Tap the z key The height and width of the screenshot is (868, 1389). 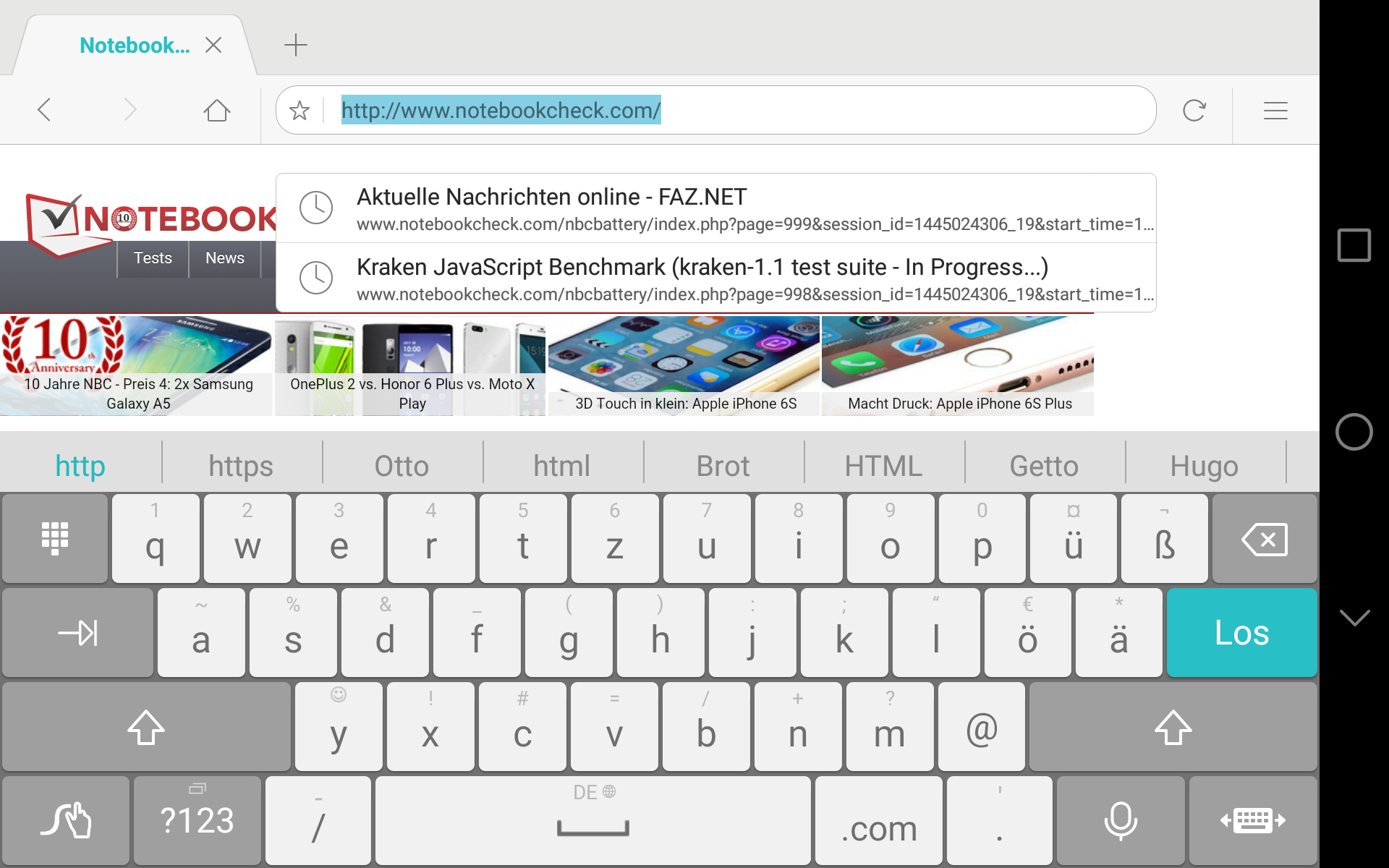[x=615, y=538]
